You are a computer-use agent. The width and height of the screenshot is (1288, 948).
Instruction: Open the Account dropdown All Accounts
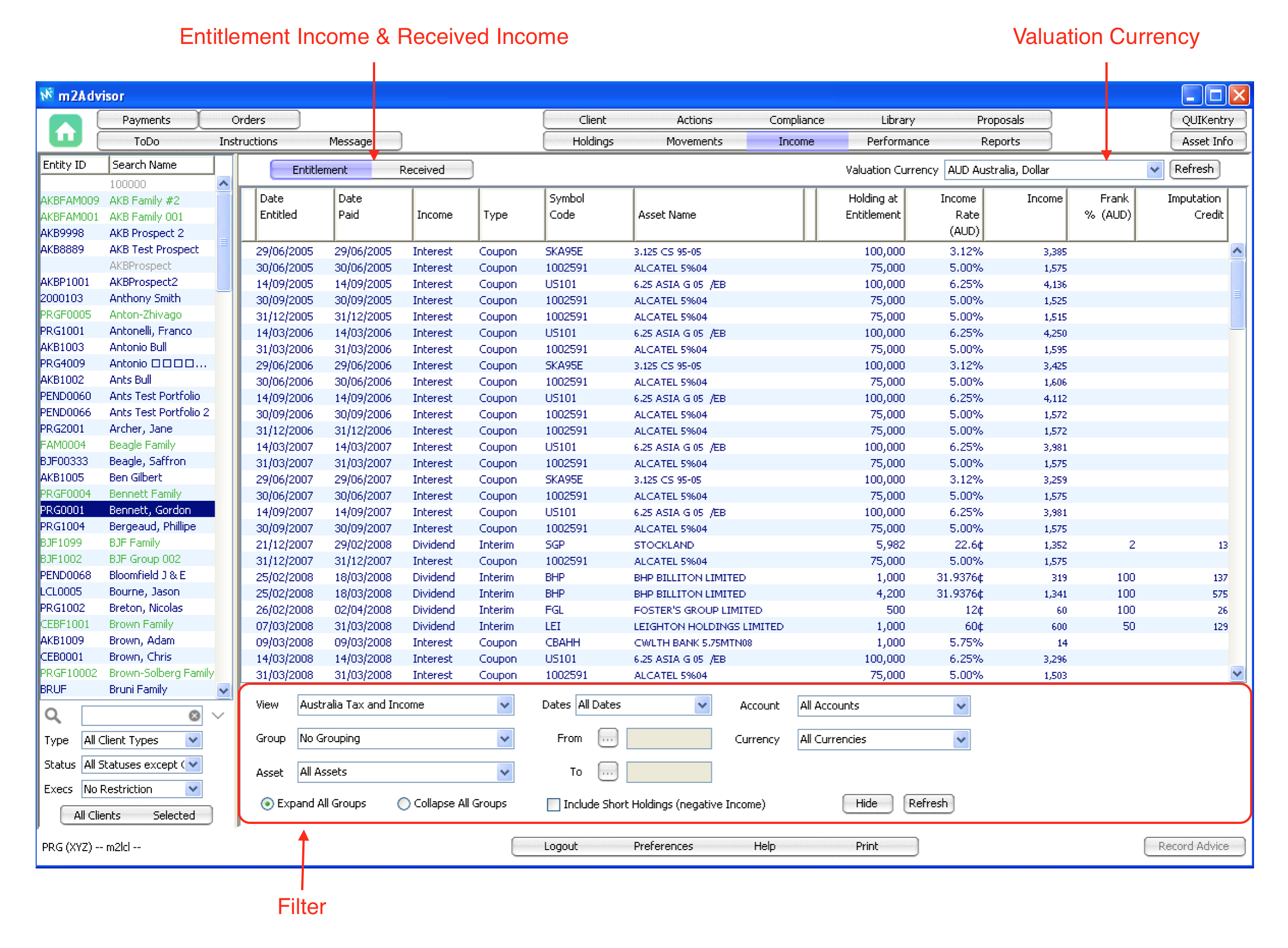pos(960,705)
